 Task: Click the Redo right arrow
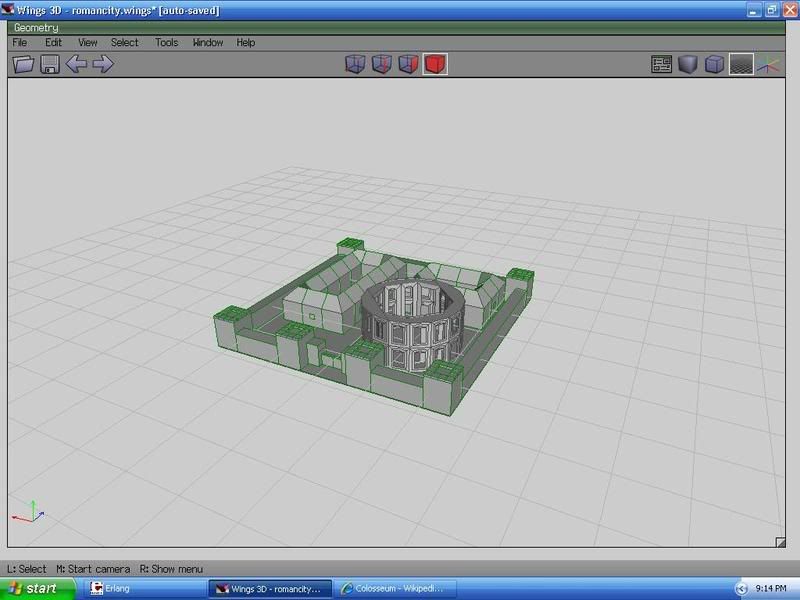point(103,65)
